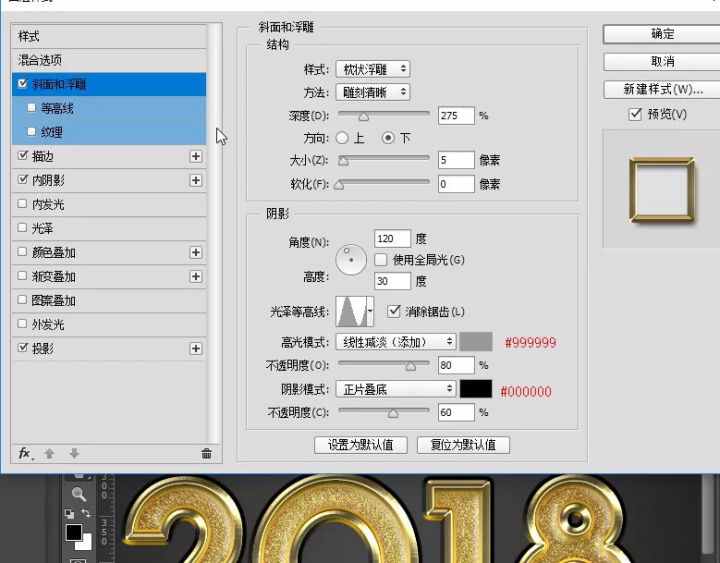Select direction 下 radio button
720x563 pixels.
[x=388, y=138]
